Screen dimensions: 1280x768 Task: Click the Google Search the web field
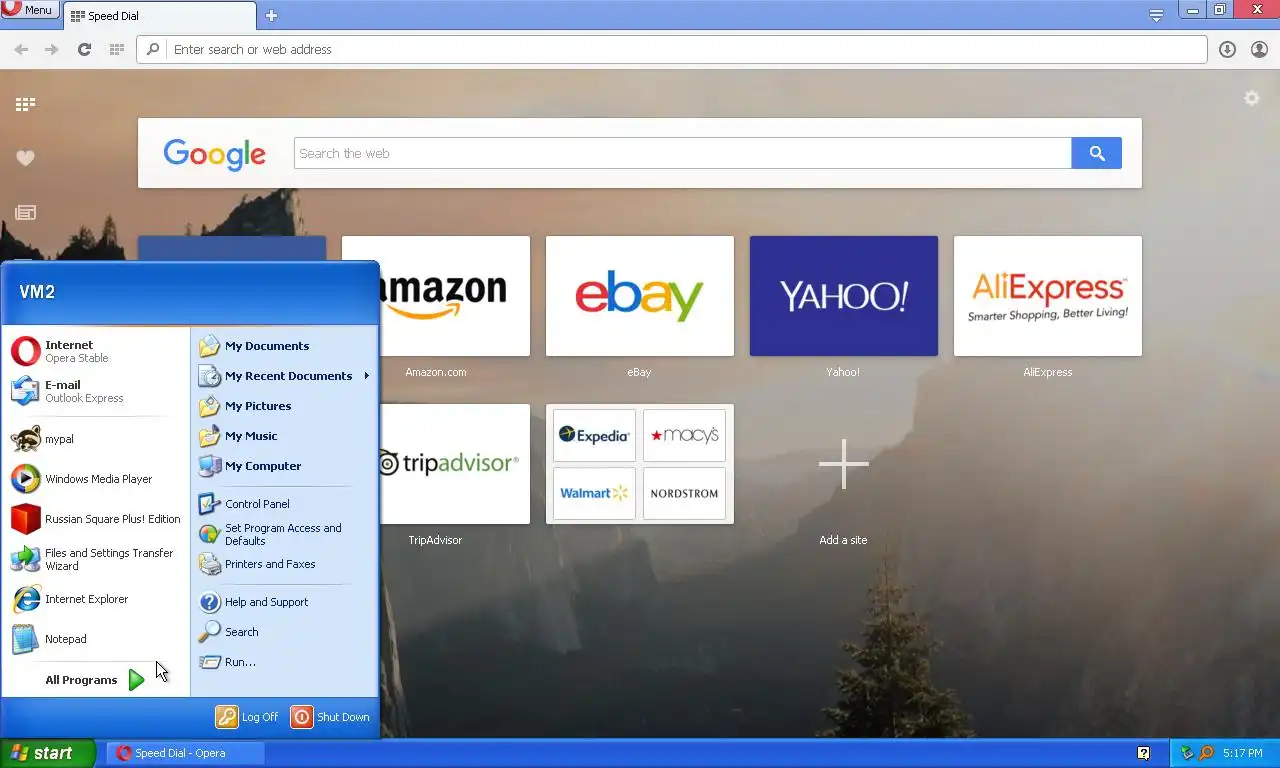(683, 153)
